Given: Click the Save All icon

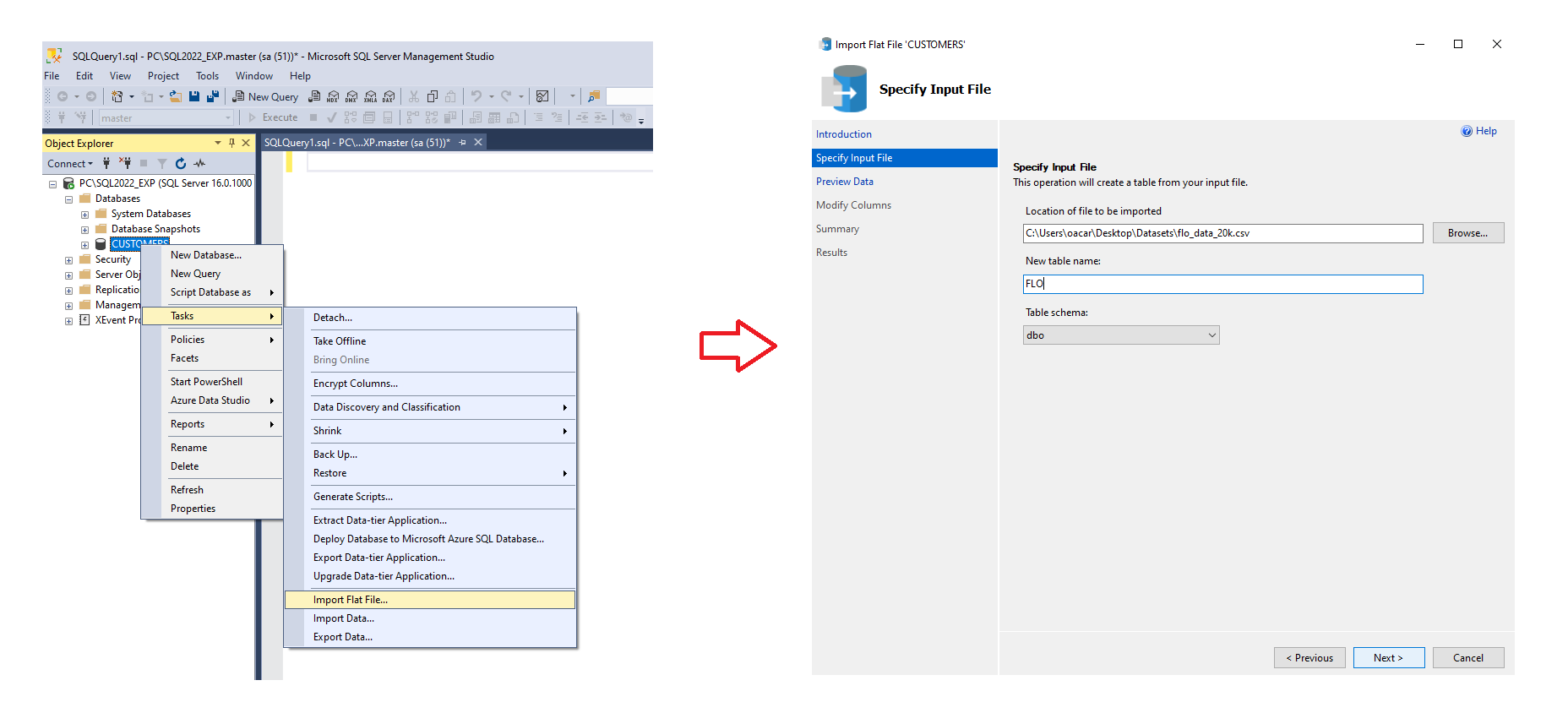Looking at the screenshot, I should tap(213, 96).
